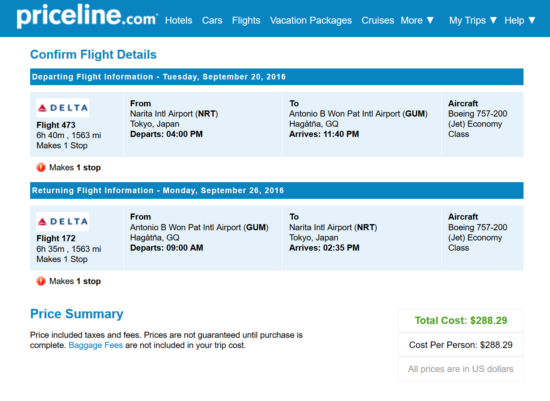
Task: Click the red alert icon under departing flight
Action: pos(41,168)
